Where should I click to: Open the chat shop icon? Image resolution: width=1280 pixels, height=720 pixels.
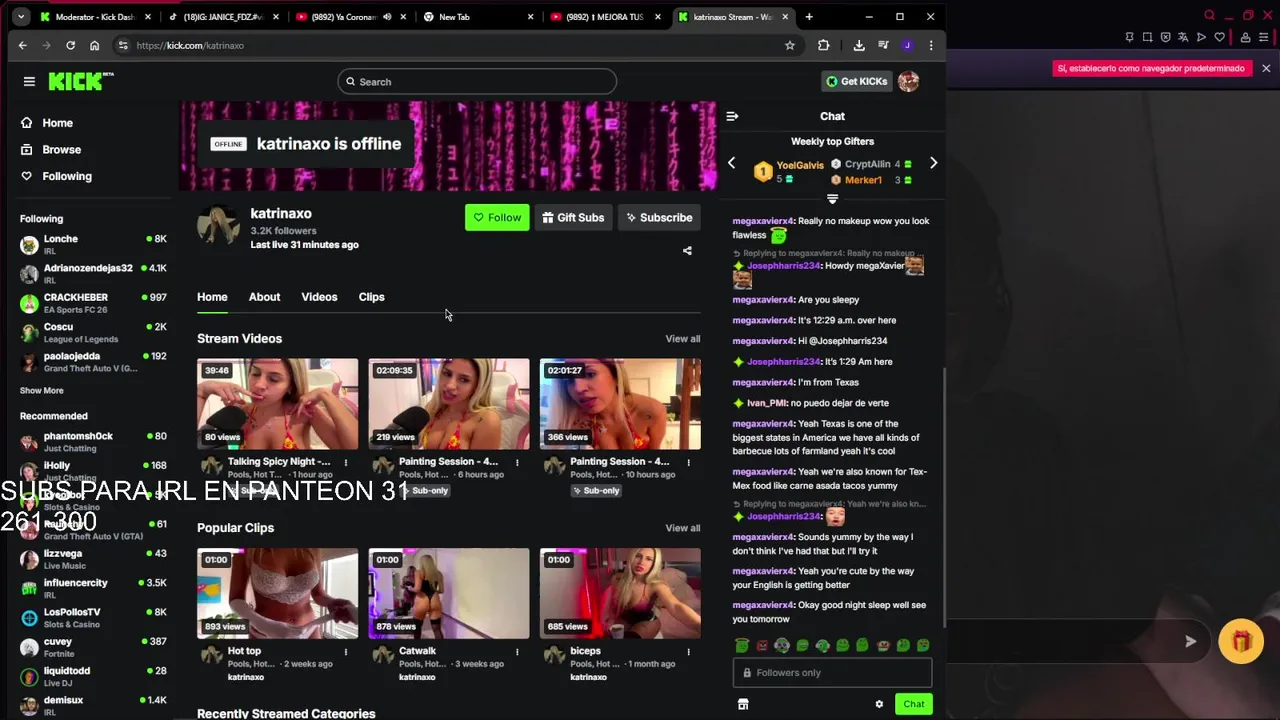point(743,704)
